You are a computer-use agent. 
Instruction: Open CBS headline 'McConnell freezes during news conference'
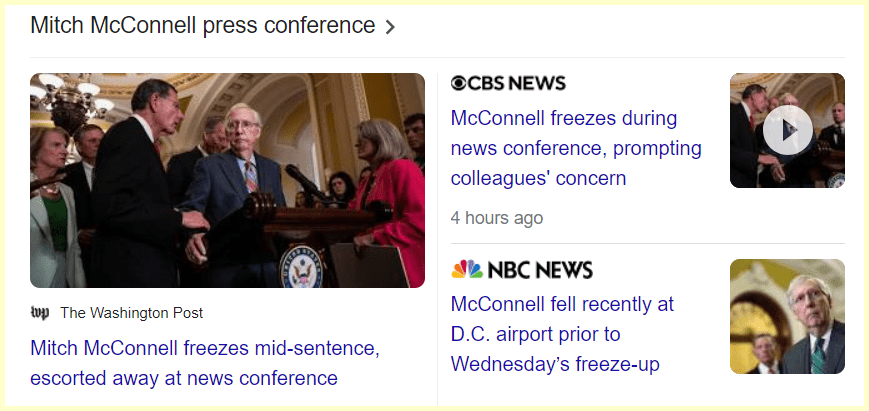pos(576,148)
